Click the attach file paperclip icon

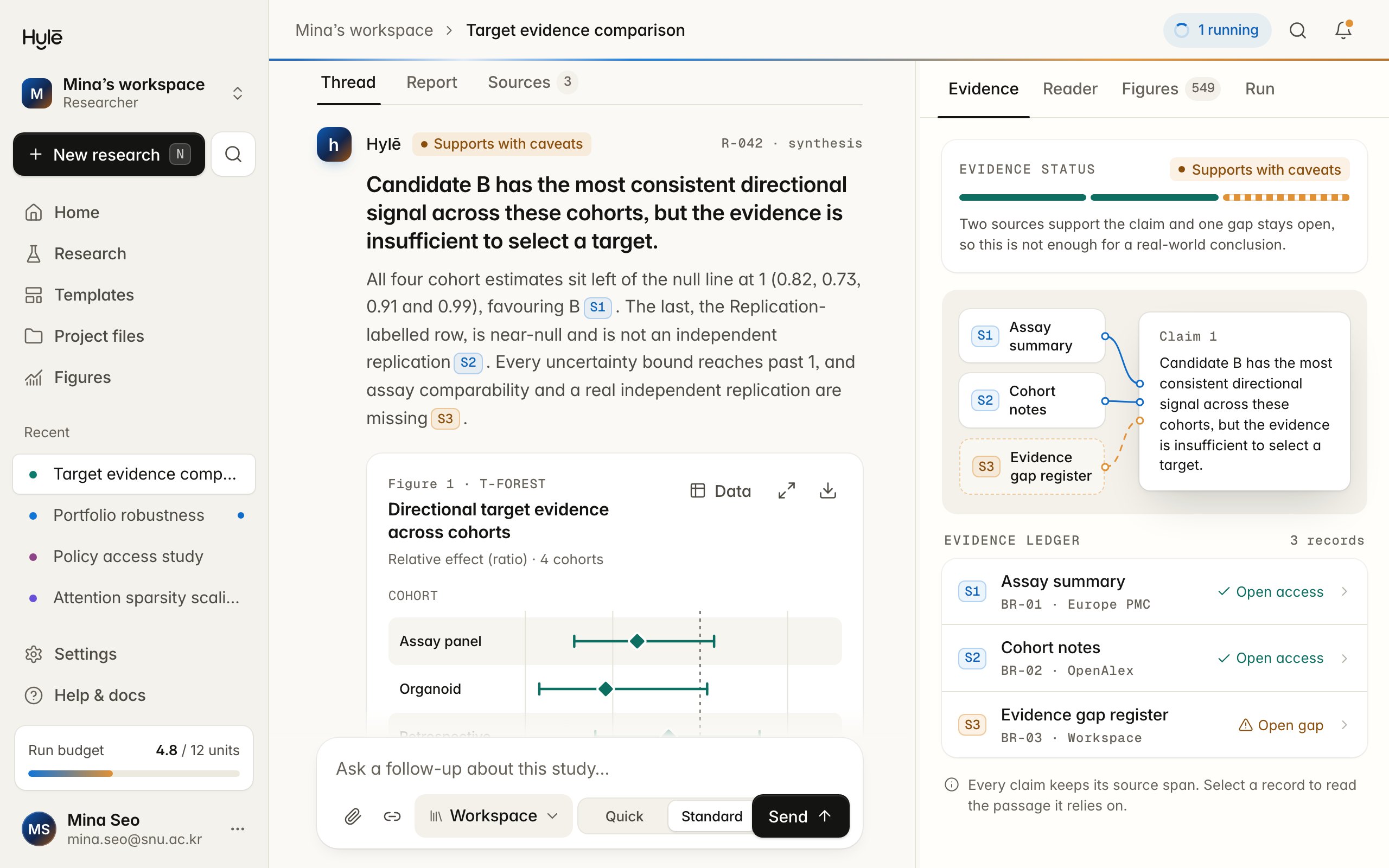[x=353, y=816]
